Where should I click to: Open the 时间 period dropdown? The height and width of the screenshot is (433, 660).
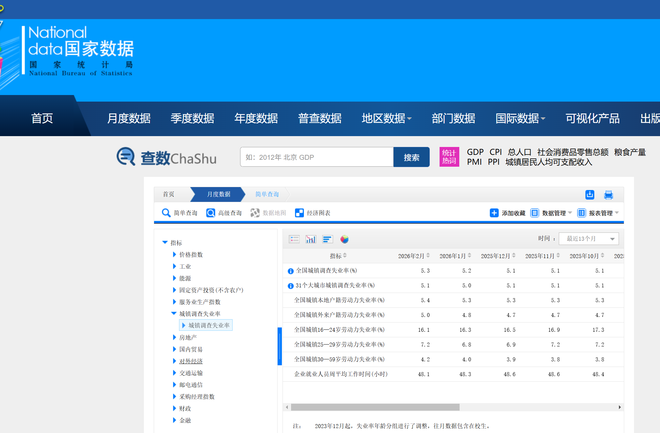(x=590, y=239)
